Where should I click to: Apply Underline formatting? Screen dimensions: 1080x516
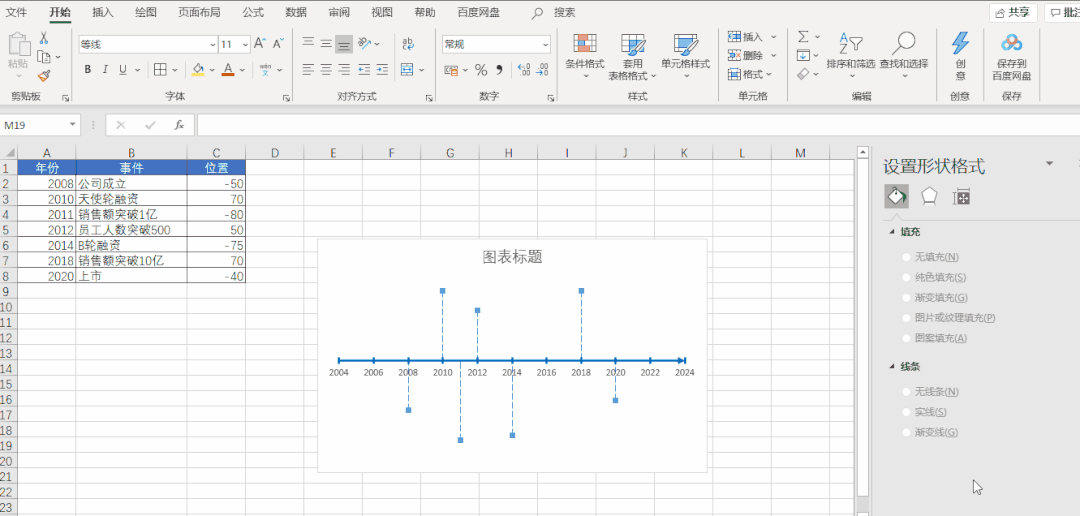tap(123, 70)
